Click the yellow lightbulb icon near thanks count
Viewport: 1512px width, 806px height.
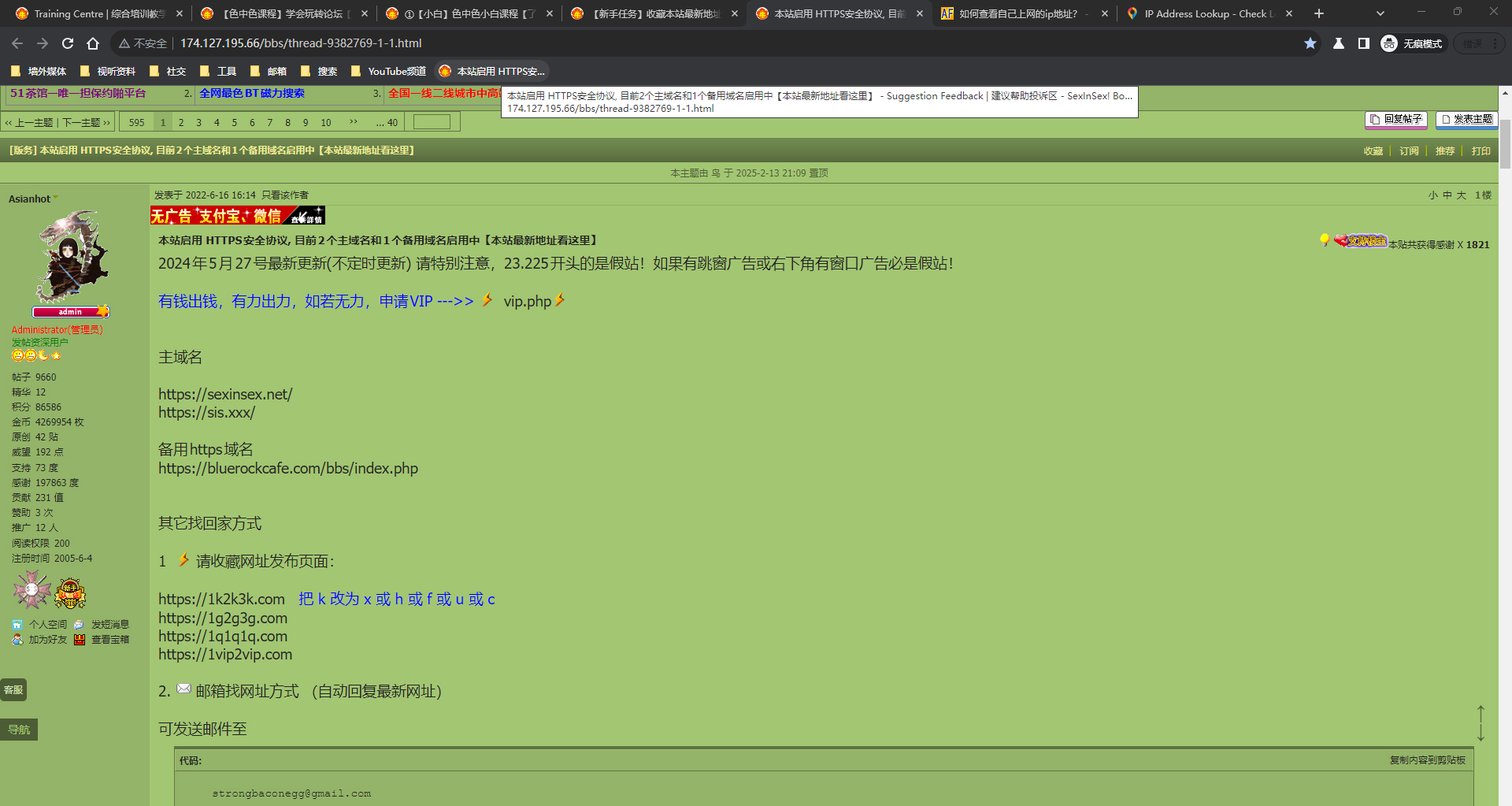(1325, 240)
